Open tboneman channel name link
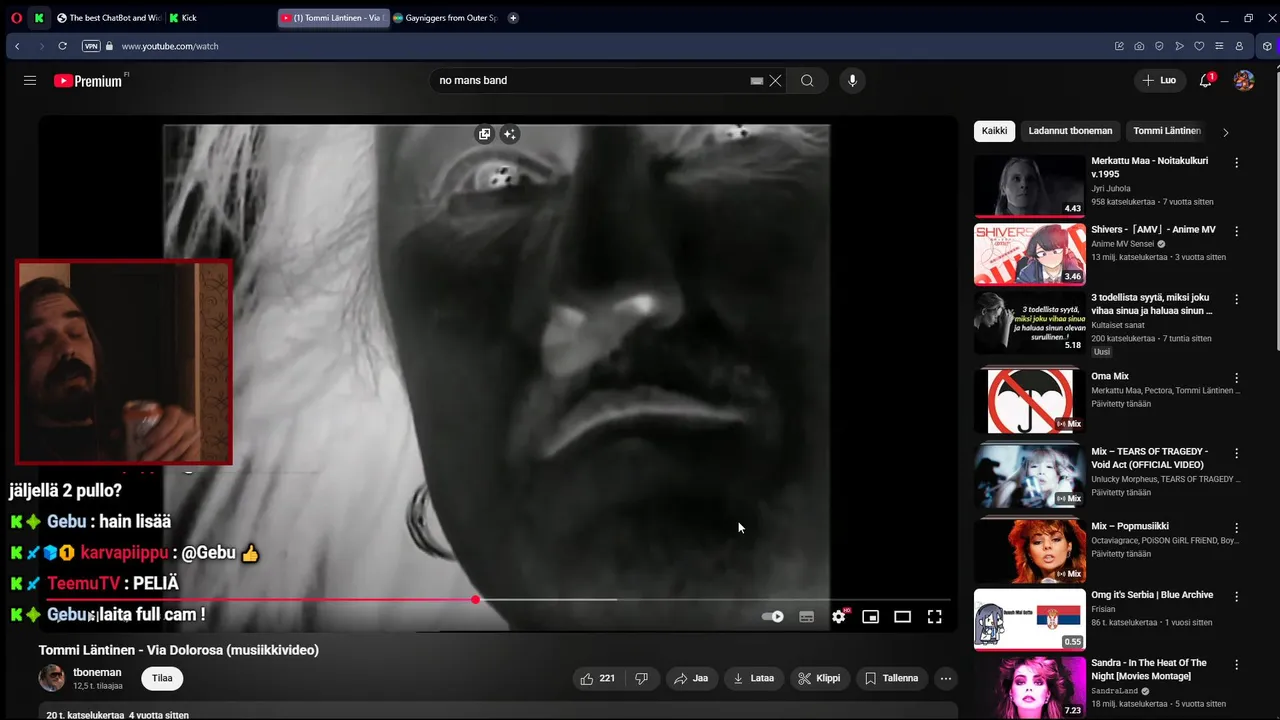Viewport: 1280px width, 720px height. coord(97,672)
